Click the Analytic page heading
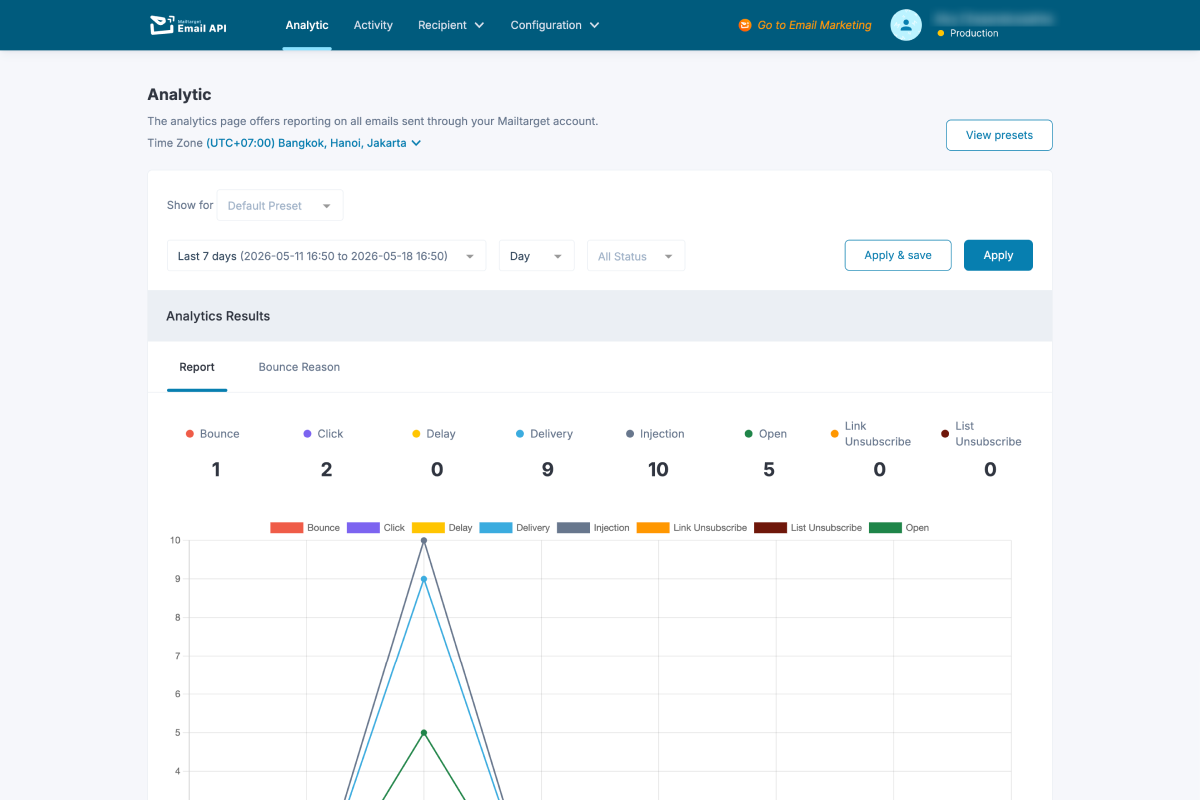This screenshot has height=800, width=1200. 179,95
